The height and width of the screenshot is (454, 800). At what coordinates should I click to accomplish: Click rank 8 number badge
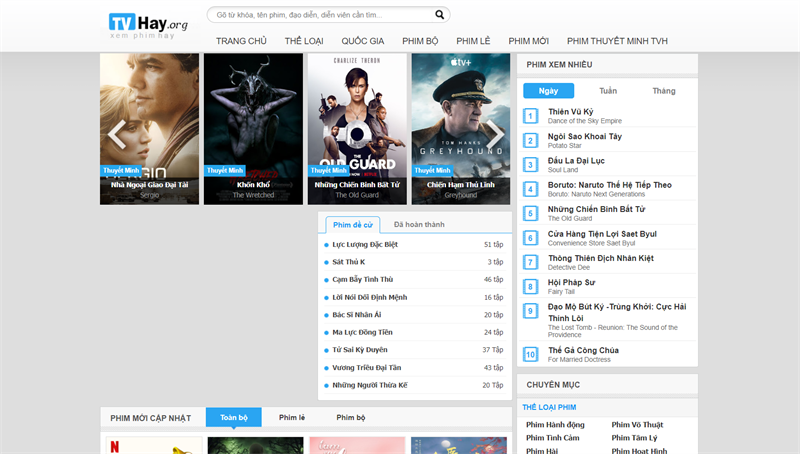point(530,287)
